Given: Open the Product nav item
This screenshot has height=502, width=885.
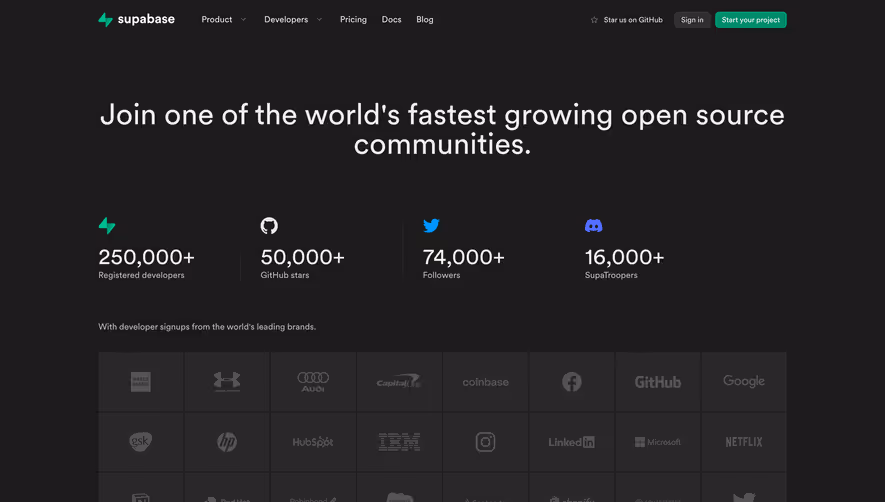Looking at the screenshot, I should click(x=217, y=20).
